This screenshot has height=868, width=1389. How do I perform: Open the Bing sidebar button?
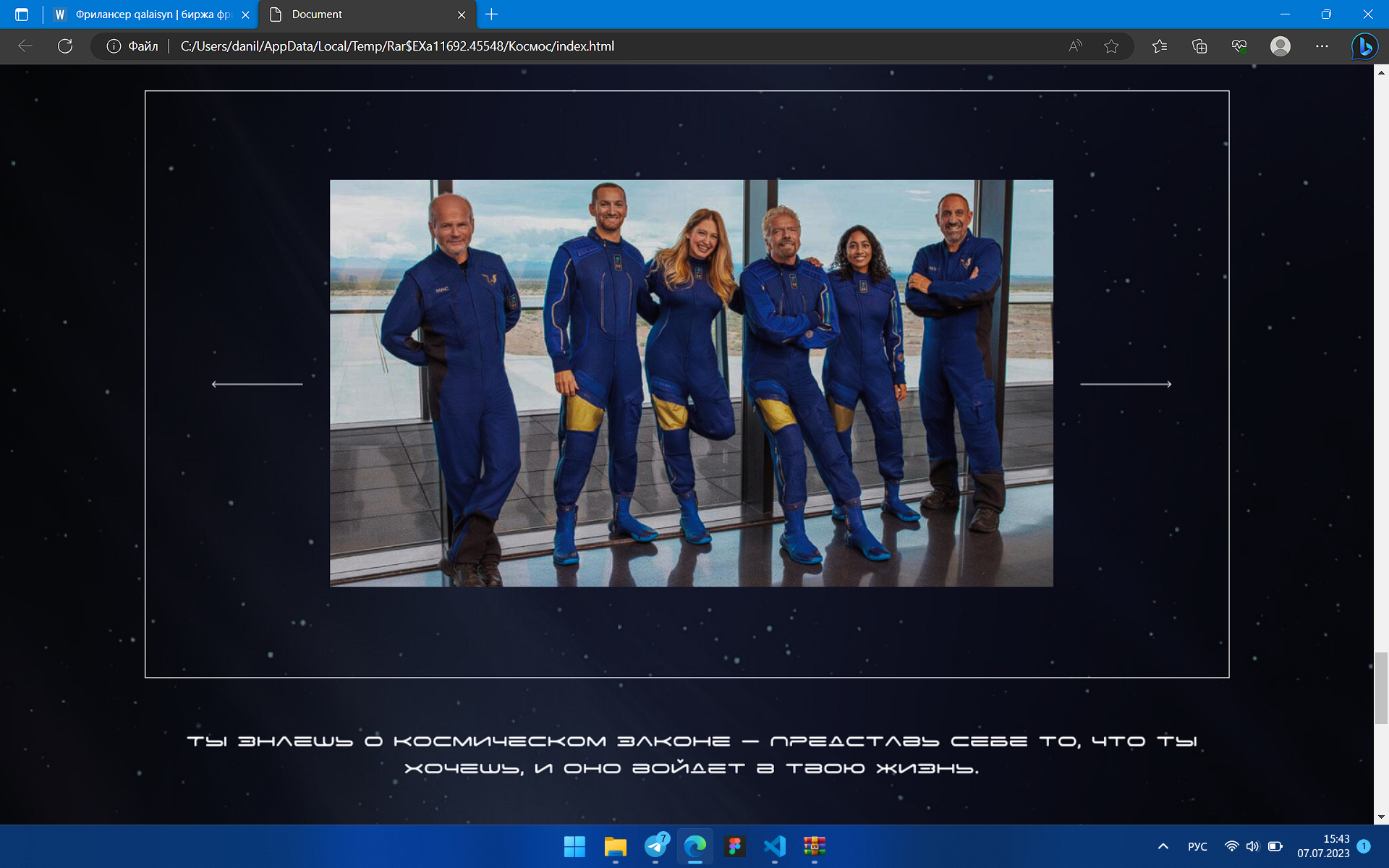point(1364,46)
